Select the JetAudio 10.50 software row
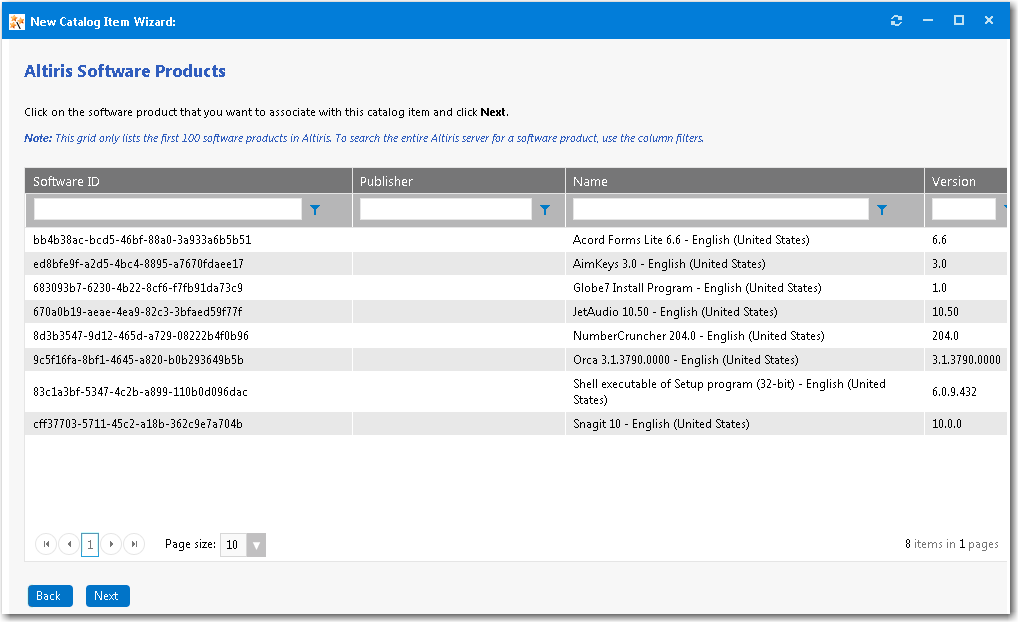This screenshot has width=1018, height=622. point(500,311)
